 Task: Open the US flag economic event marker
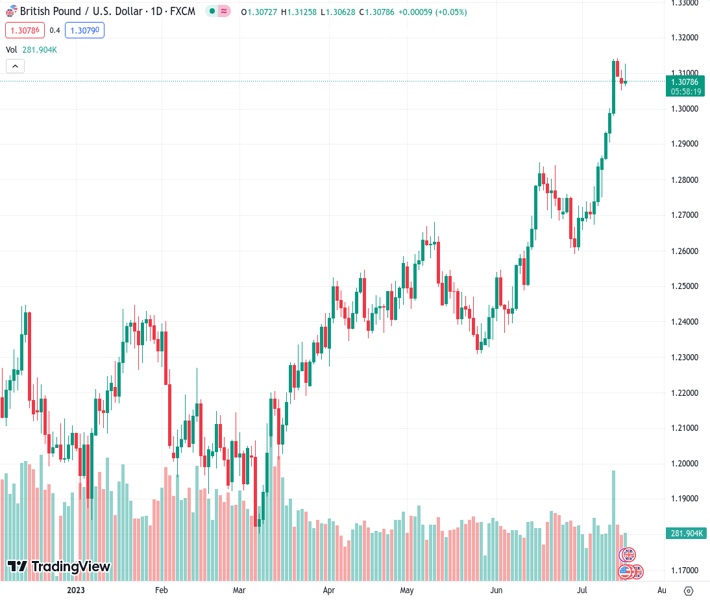coord(626,572)
